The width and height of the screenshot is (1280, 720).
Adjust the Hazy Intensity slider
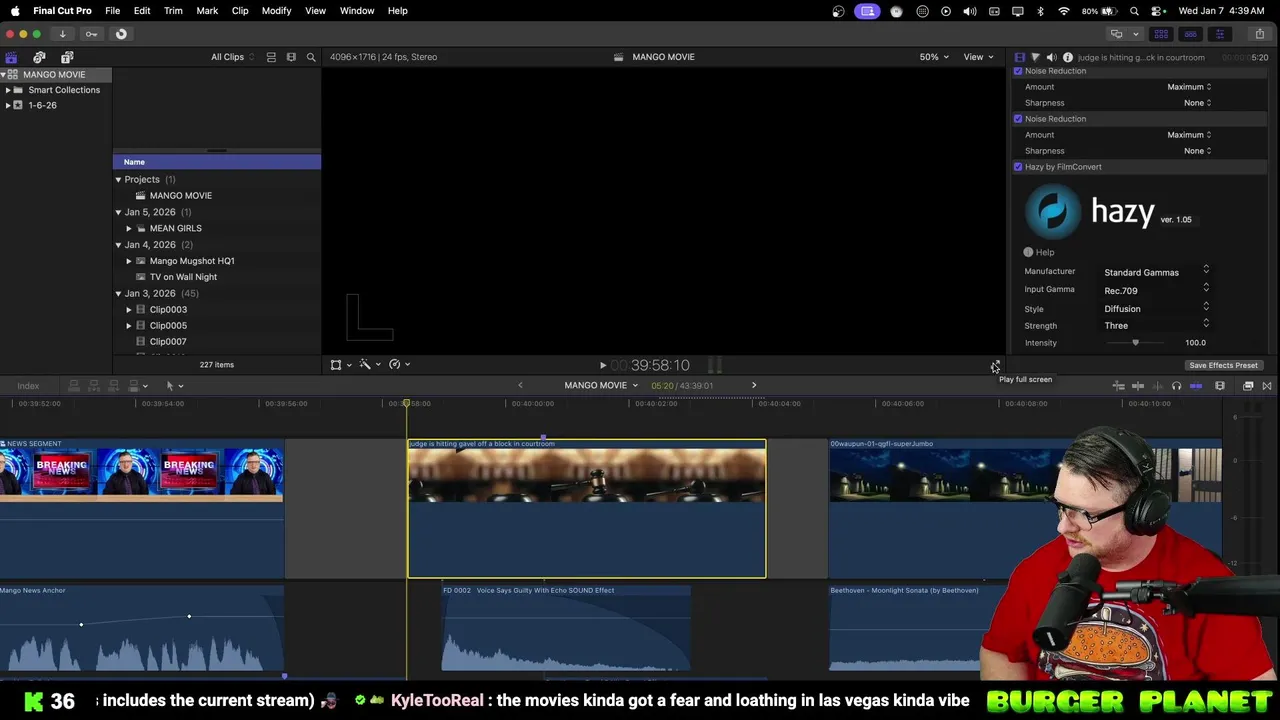pyautogui.click(x=1135, y=343)
